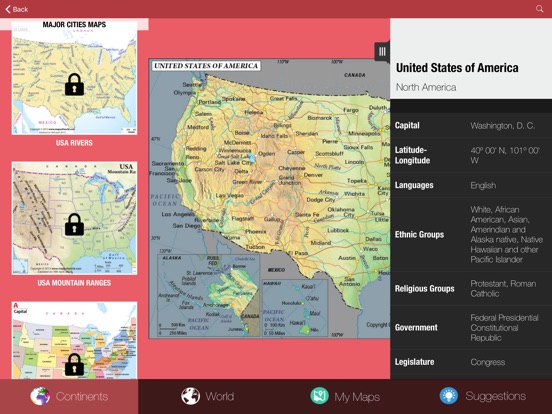
Task: Select the Major Cities Maps header
Action: click(x=74, y=24)
